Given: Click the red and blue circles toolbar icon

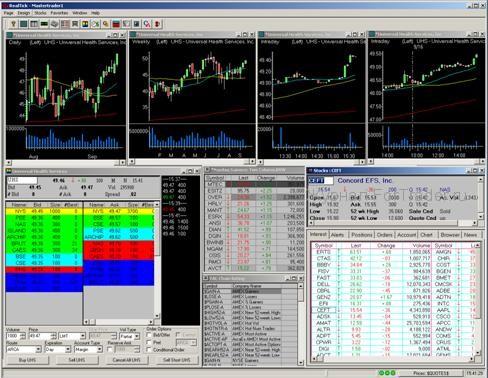Looking at the screenshot, I should click(147, 24).
